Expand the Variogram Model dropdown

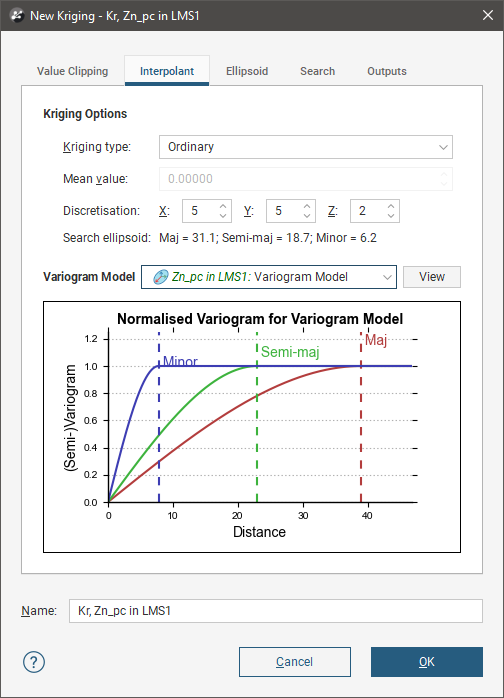269,277
